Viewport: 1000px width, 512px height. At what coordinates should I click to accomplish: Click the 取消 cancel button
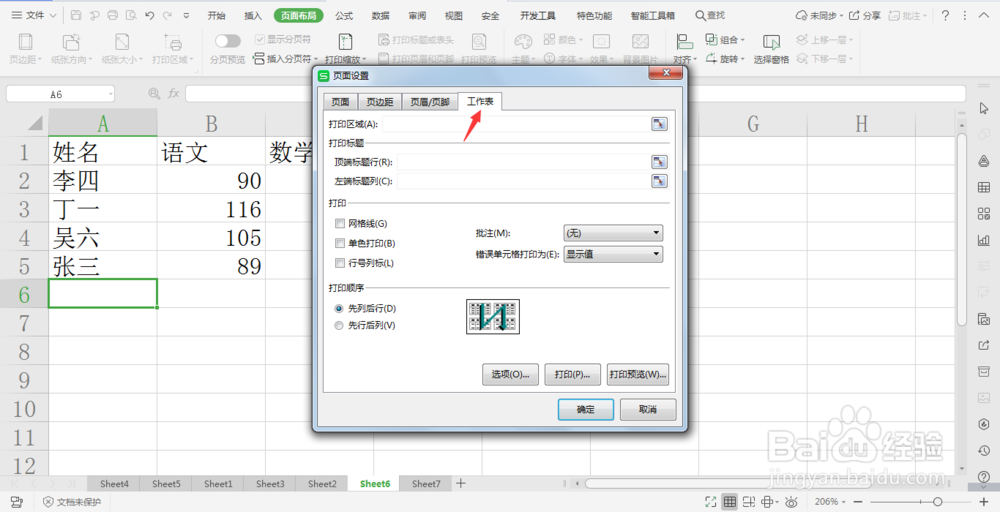(648, 409)
